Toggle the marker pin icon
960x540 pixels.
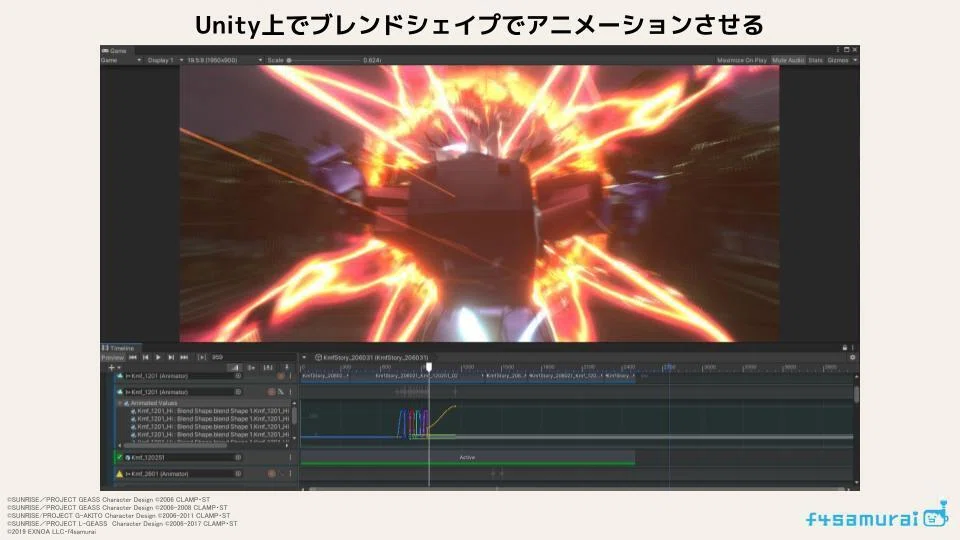pyautogui.click(x=287, y=367)
